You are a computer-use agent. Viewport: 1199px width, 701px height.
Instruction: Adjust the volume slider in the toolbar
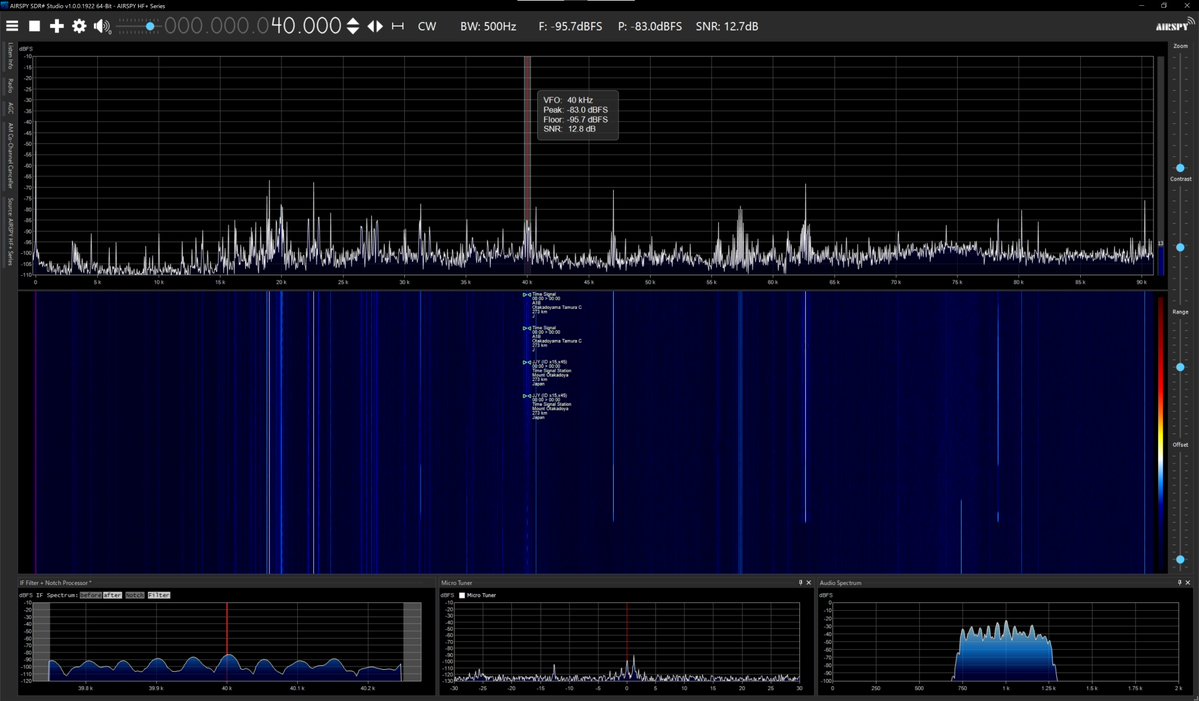click(150, 26)
